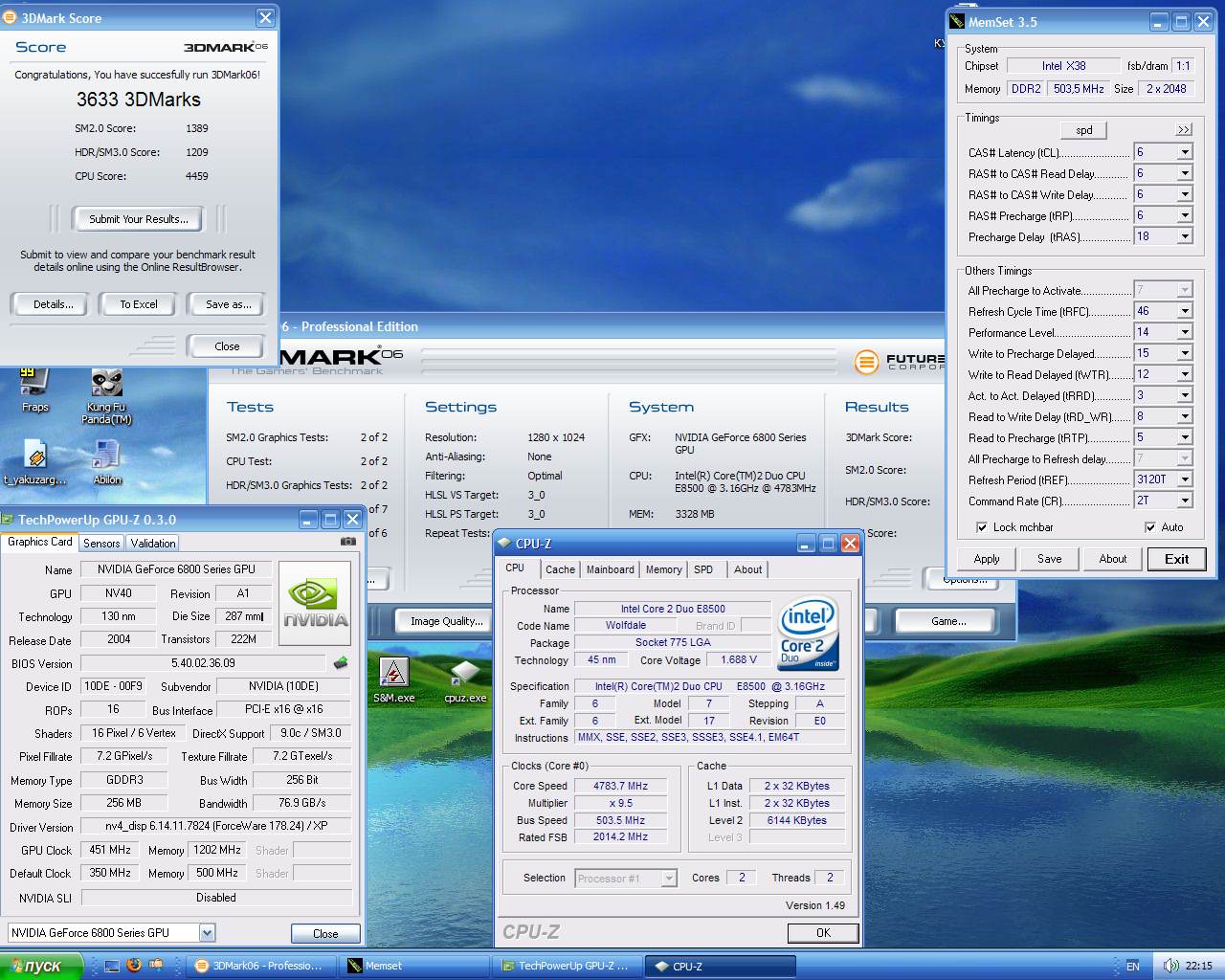Click Apply in the MemSet window

[x=986, y=559]
